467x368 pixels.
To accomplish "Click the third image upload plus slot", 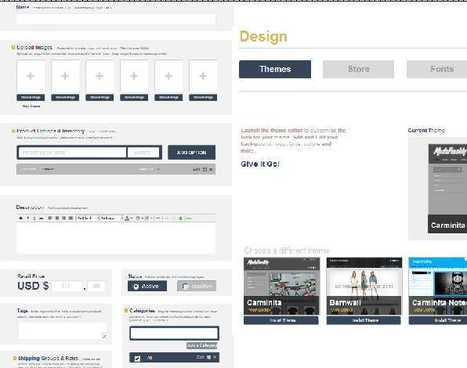I will point(100,76).
